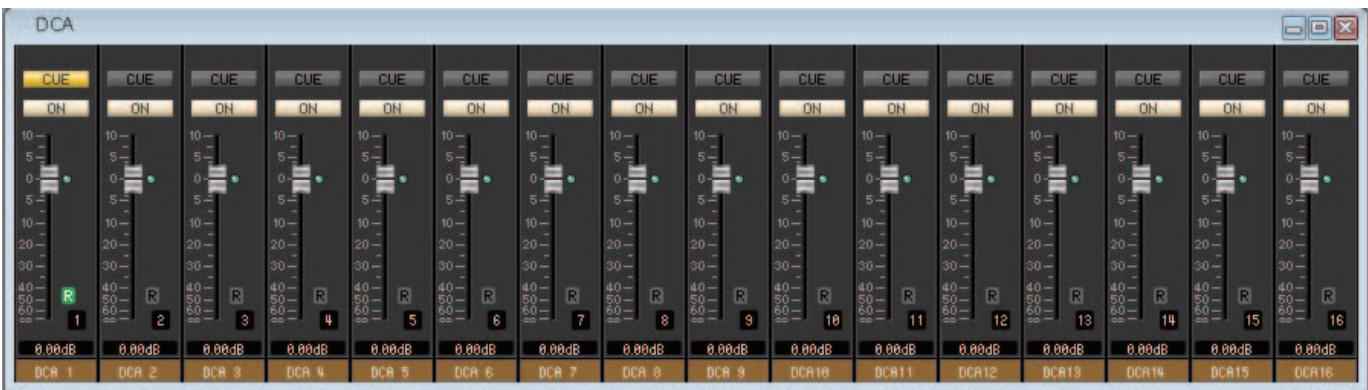The height and width of the screenshot is (390, 1368).
Task: Click the DCA 3 name label
Action: (224, 371)
